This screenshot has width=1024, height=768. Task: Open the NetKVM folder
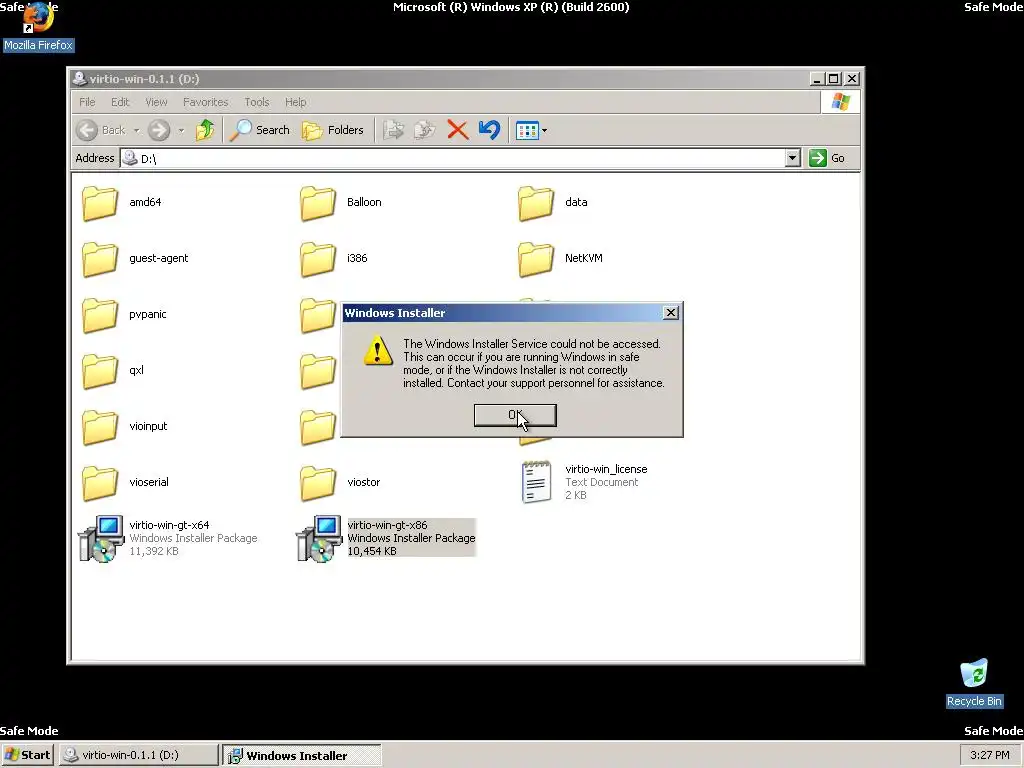point(560,259)
